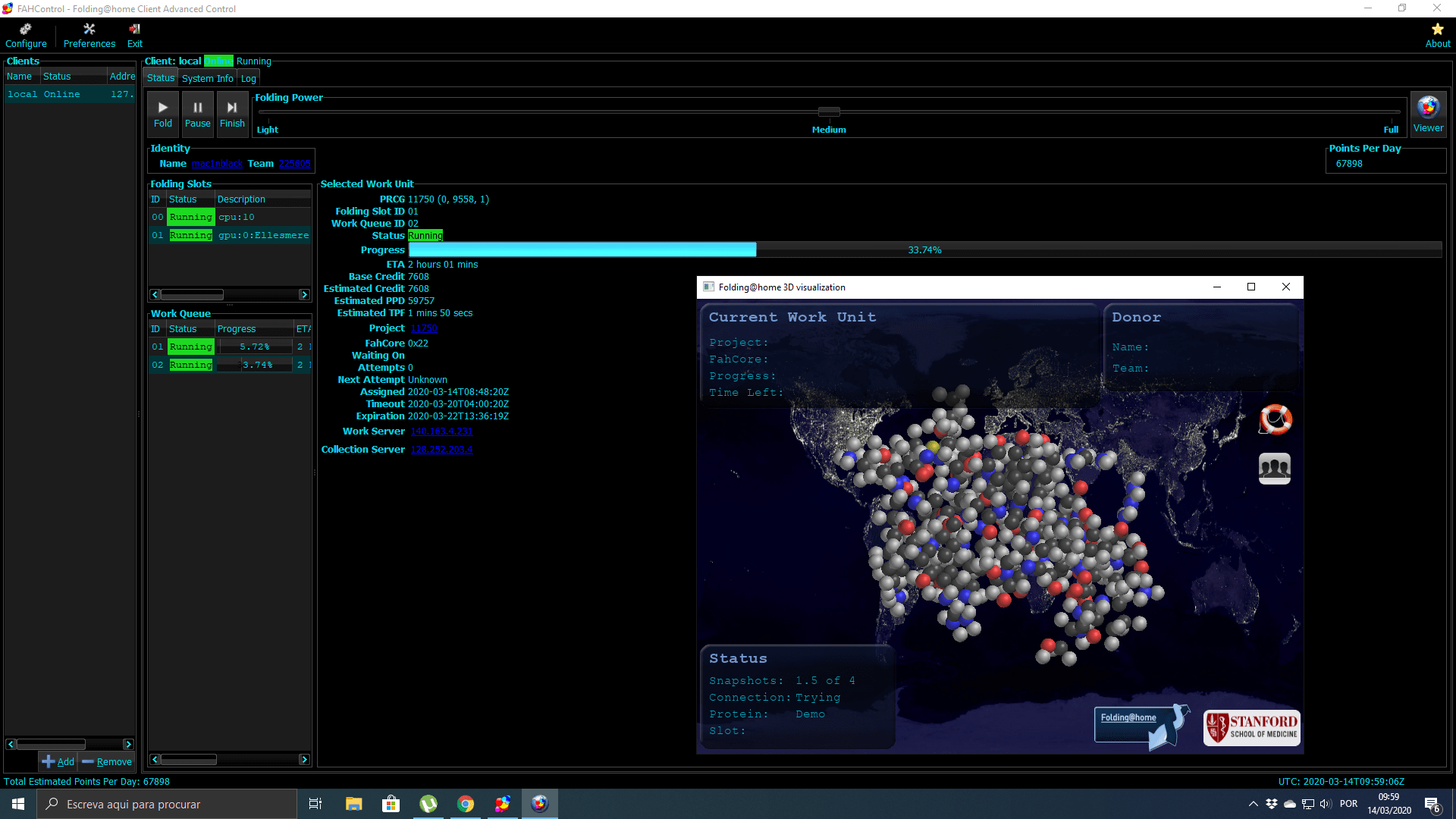Click right arrow of Clients scrollbar

[x=128, y=744]
